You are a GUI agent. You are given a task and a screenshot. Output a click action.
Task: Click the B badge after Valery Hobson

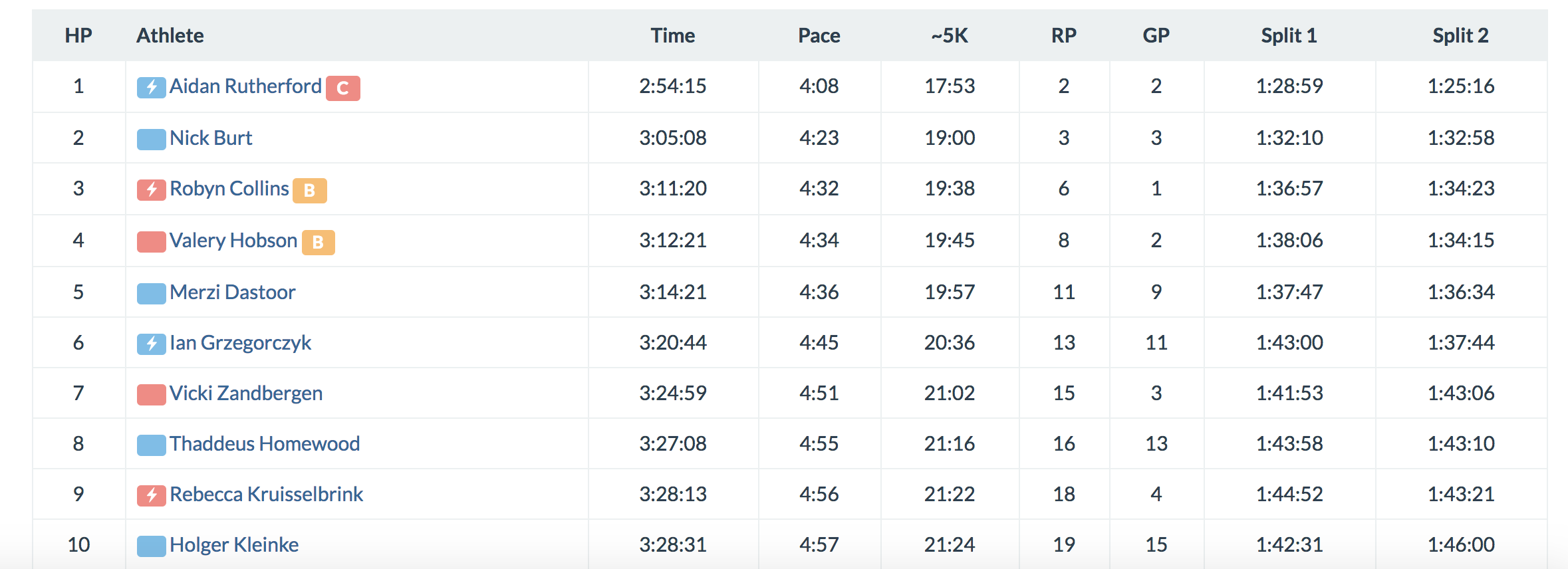318,242
